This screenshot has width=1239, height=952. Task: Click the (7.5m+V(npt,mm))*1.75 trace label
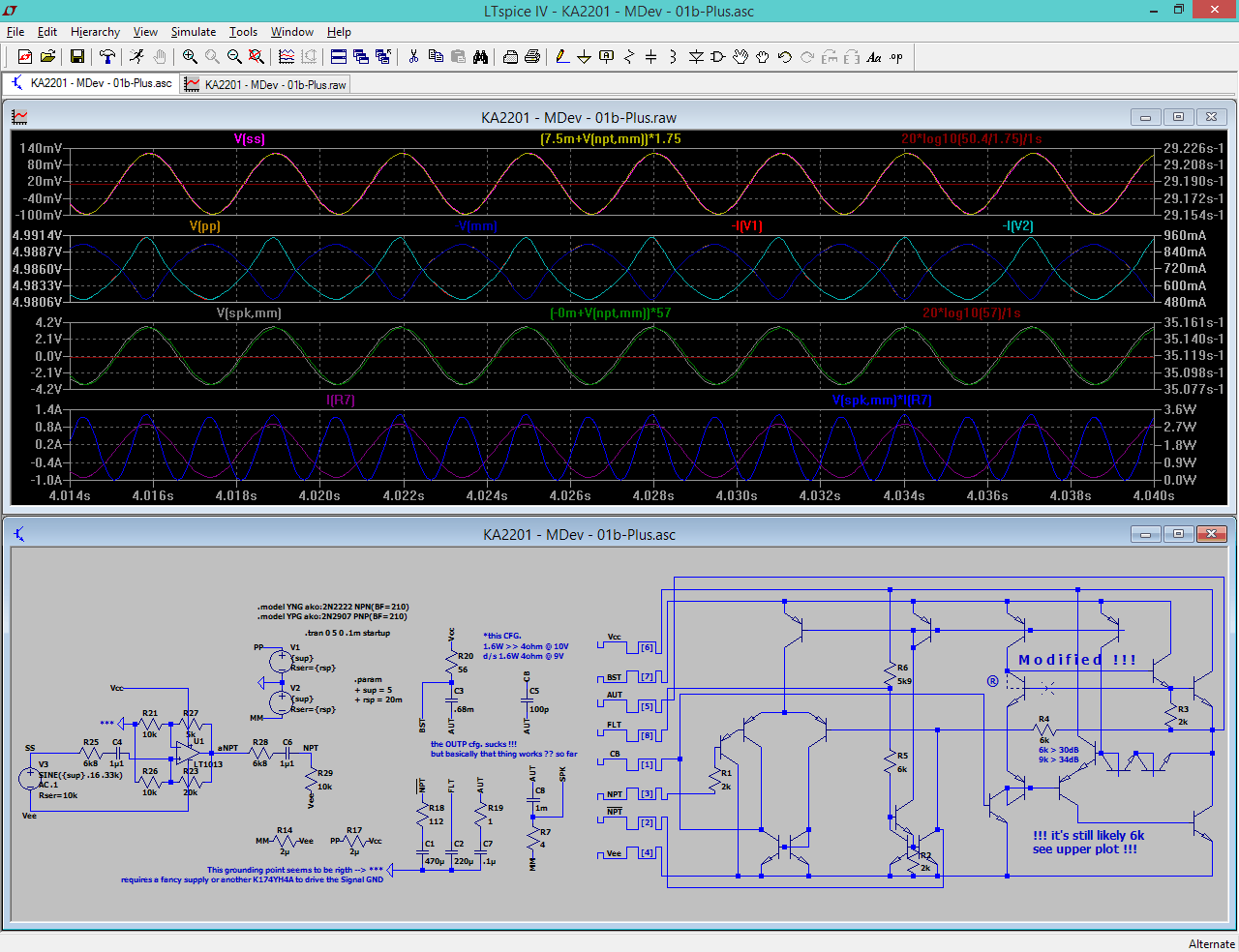pyautogui.click(x=611, y=138)
